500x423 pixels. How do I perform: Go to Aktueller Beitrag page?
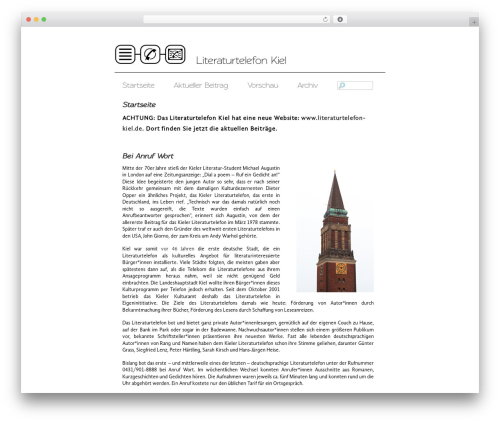point(201,85)
